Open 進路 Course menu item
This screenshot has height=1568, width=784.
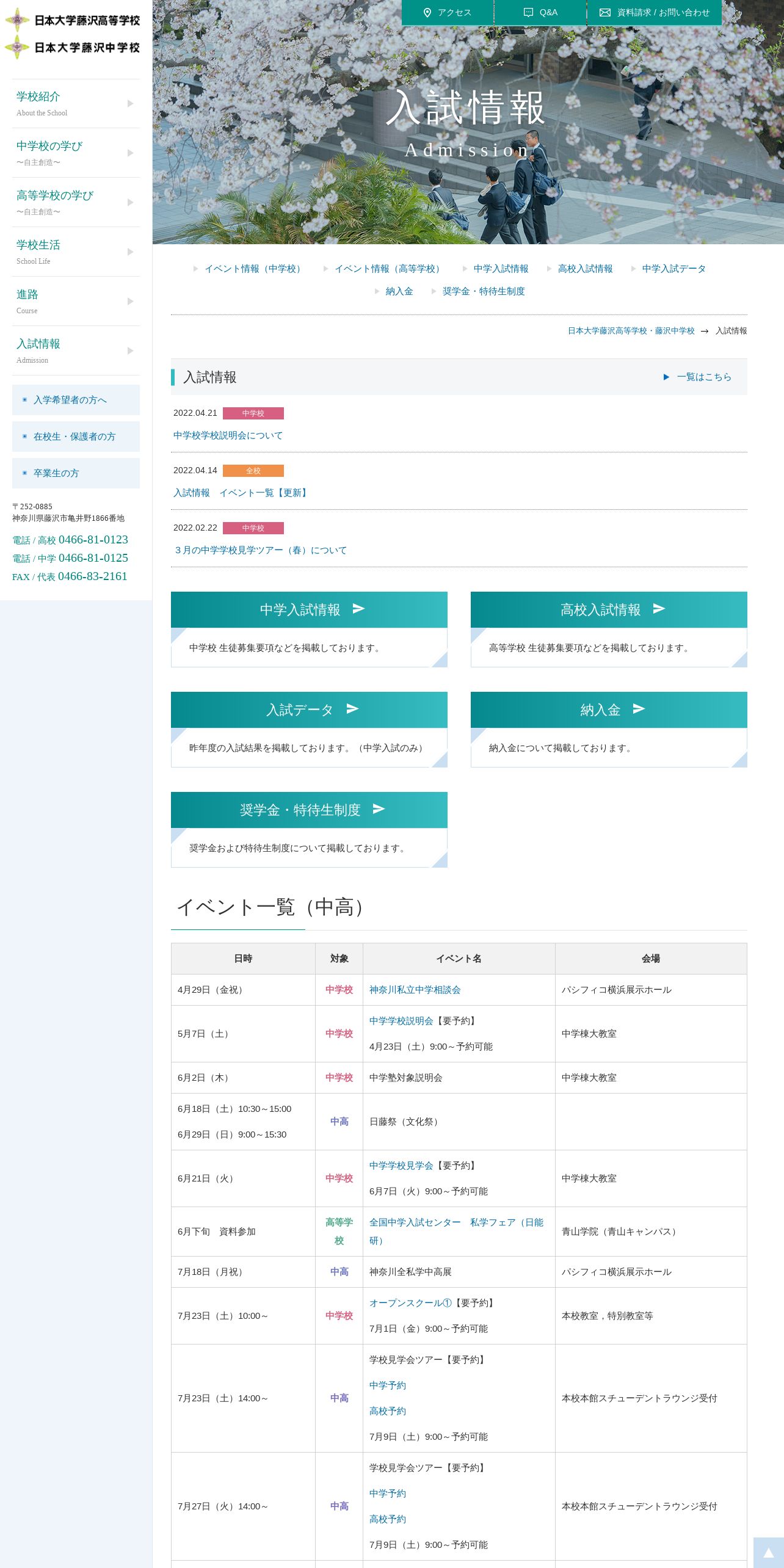pyautogui.click(x=76, y=302)
